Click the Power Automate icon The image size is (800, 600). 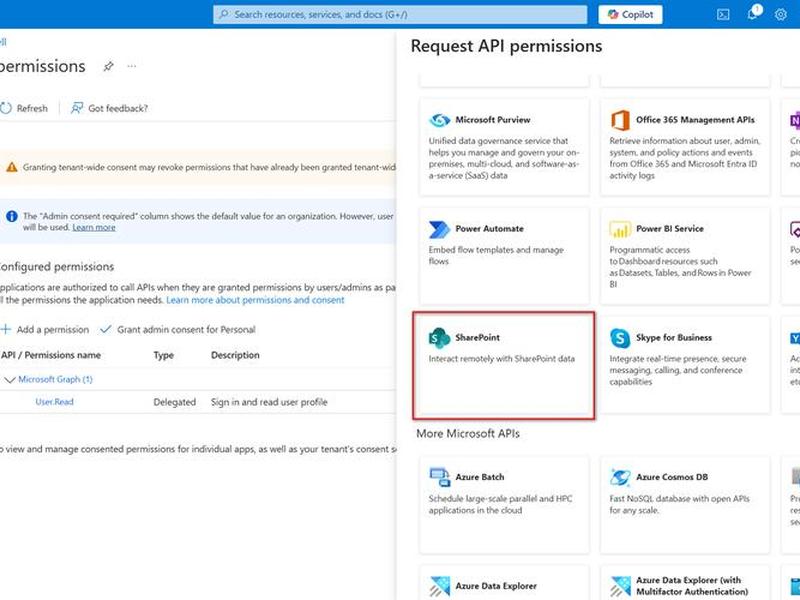[x=439, y=230]
